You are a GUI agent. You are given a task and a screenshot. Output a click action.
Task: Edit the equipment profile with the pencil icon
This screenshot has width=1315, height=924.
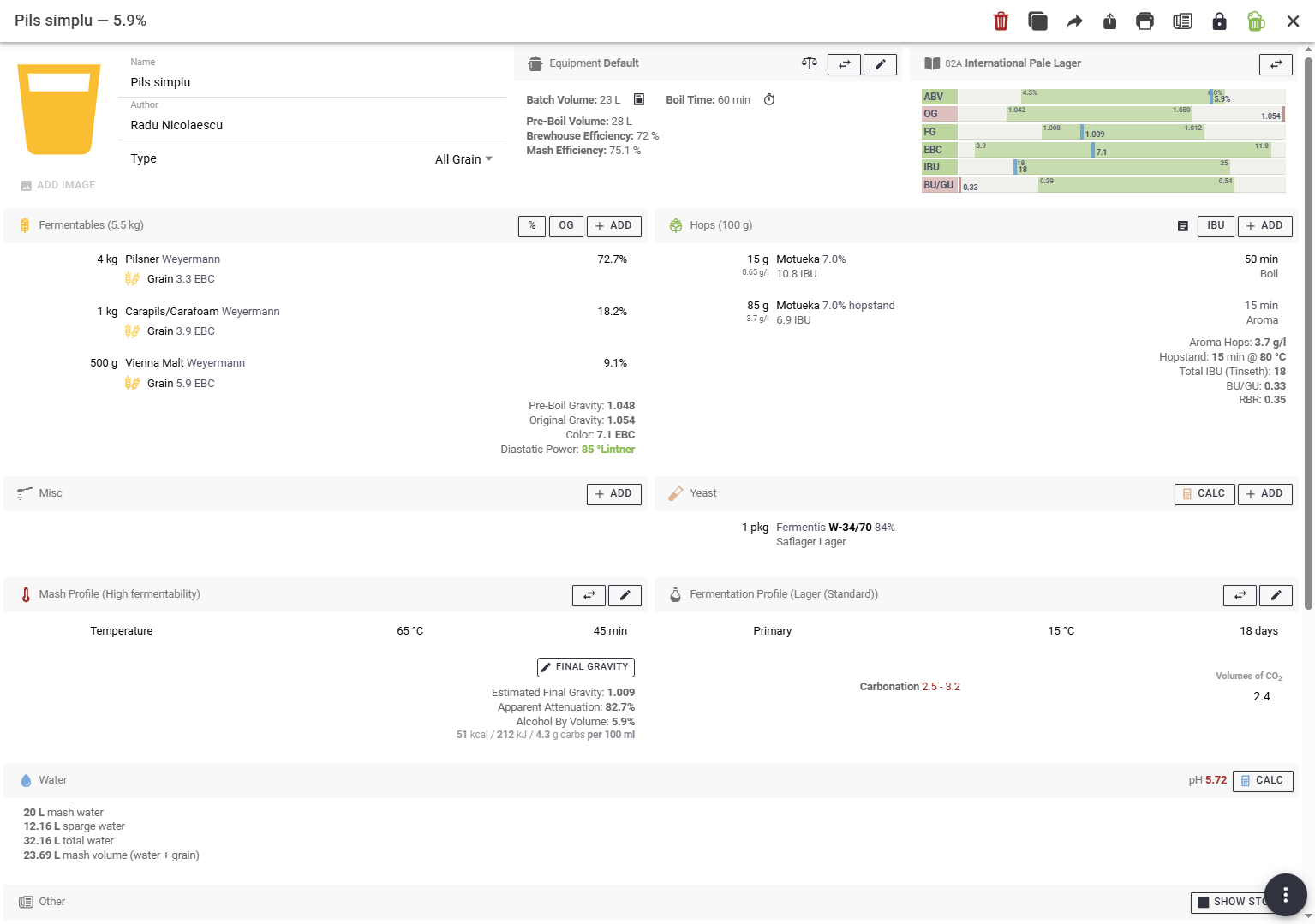[880, 64]
